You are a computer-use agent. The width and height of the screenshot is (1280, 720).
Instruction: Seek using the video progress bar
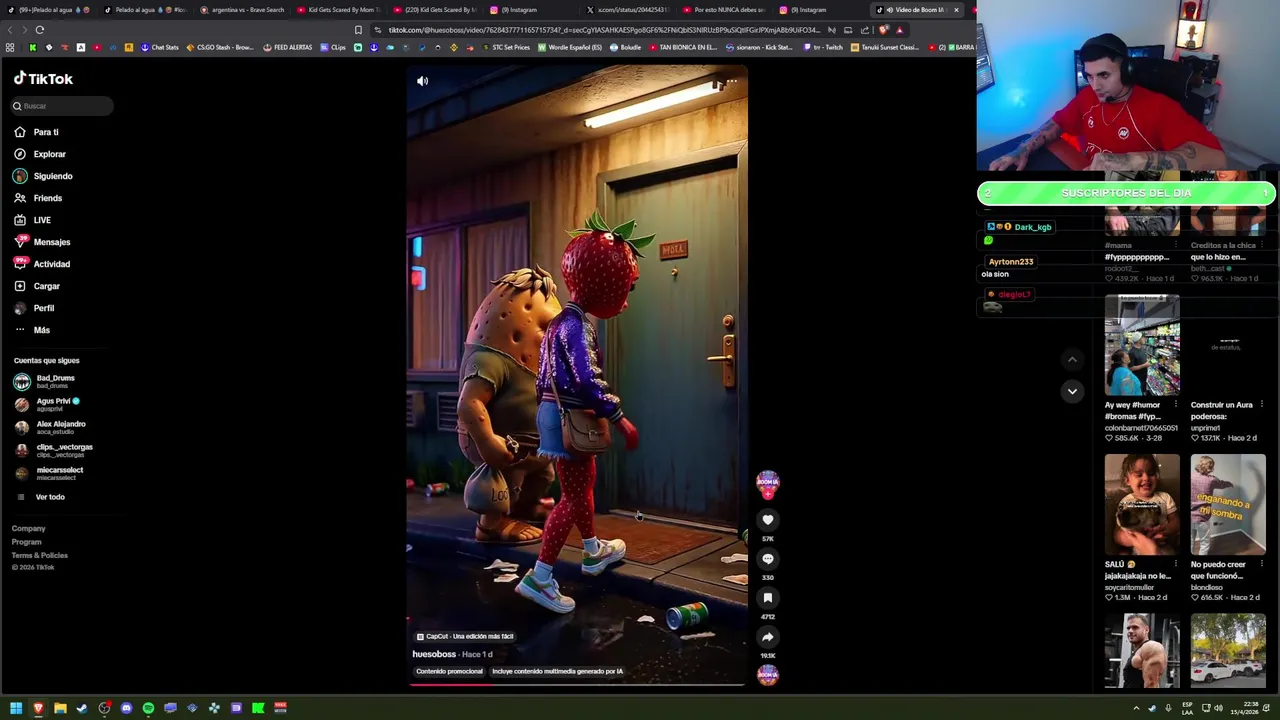(x=576, y=685)
